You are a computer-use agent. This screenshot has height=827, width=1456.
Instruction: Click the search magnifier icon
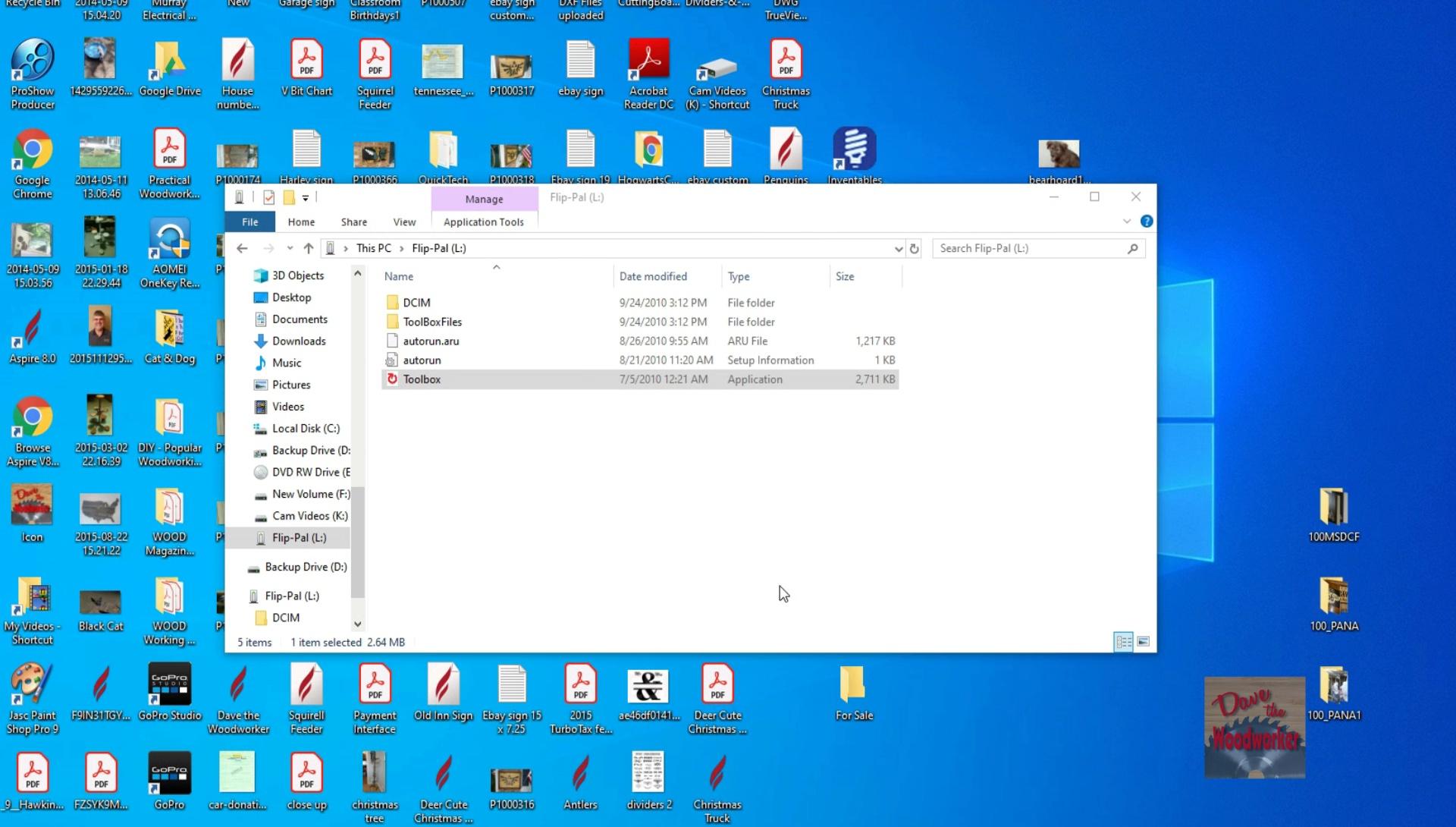coord(1133,249)
